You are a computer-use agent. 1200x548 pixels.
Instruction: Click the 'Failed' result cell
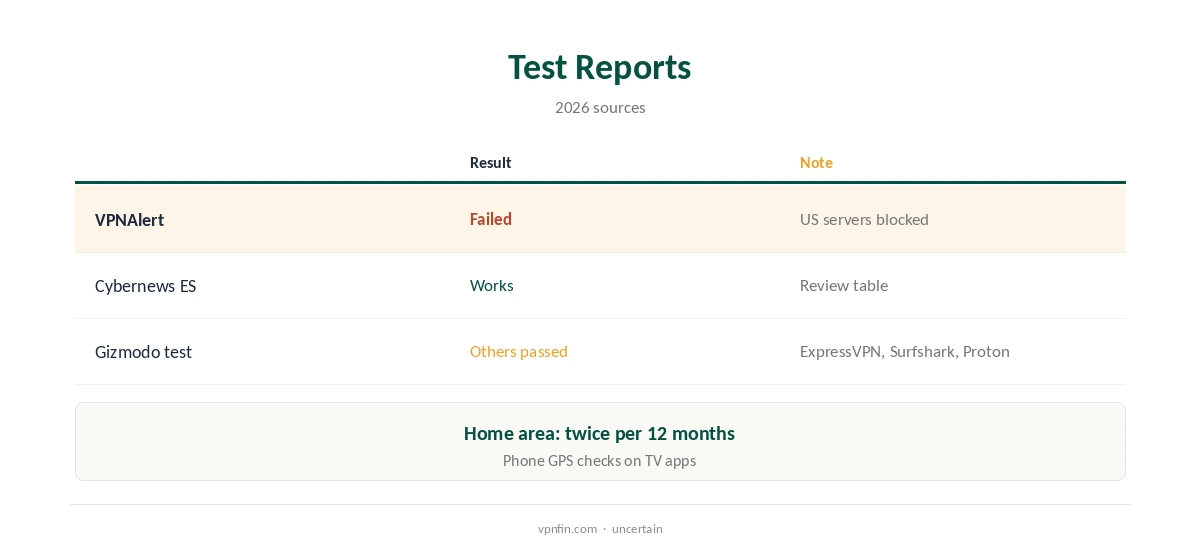click(491, 219)
